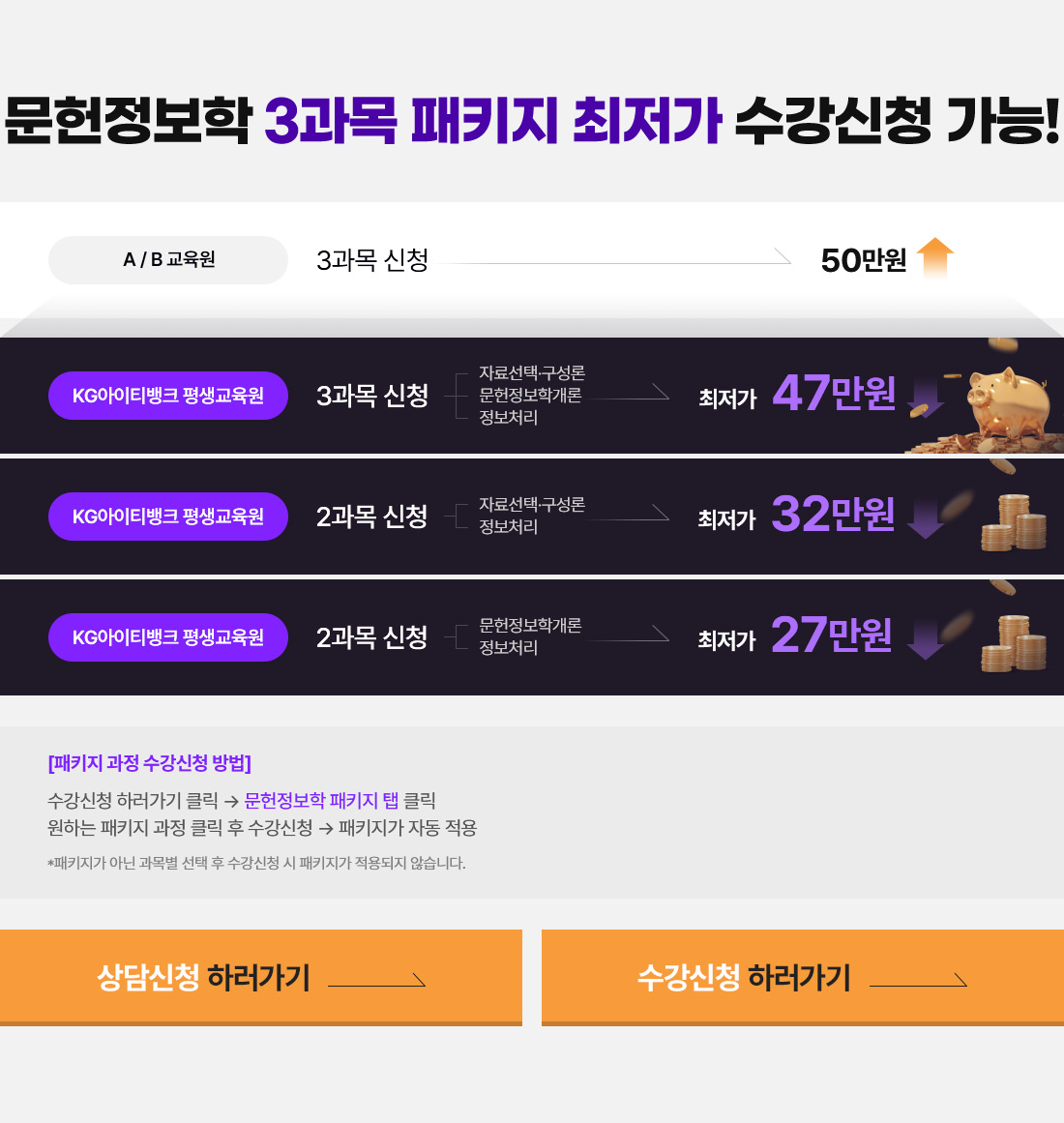Select the second KG아이티뱅크 평생교육원 badge

(x=167, y=516)
